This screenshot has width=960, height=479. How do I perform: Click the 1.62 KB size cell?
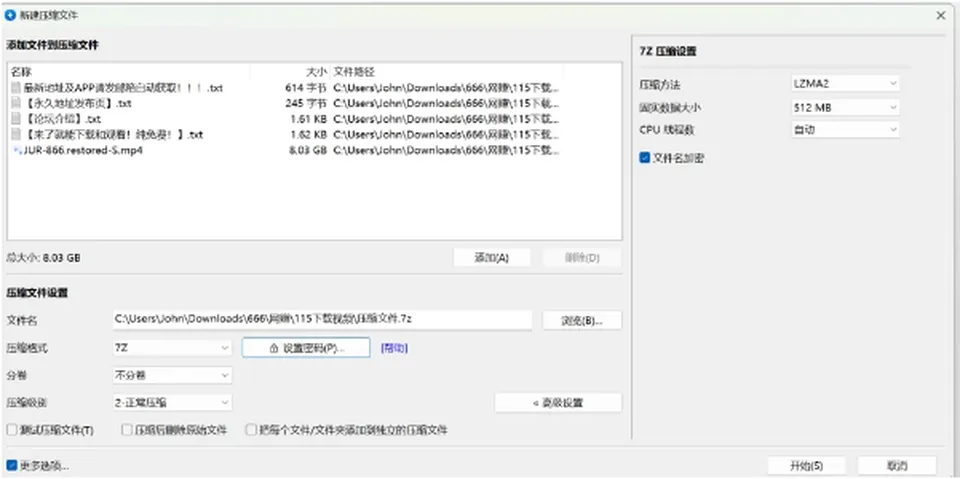[309, 135]
